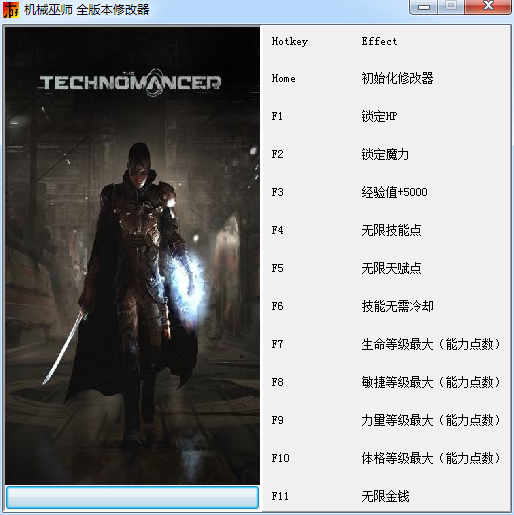Click 生命等级最大（能力点数） label
The image size is (514, 515).
pyautogui.click(x=431, y=344)
